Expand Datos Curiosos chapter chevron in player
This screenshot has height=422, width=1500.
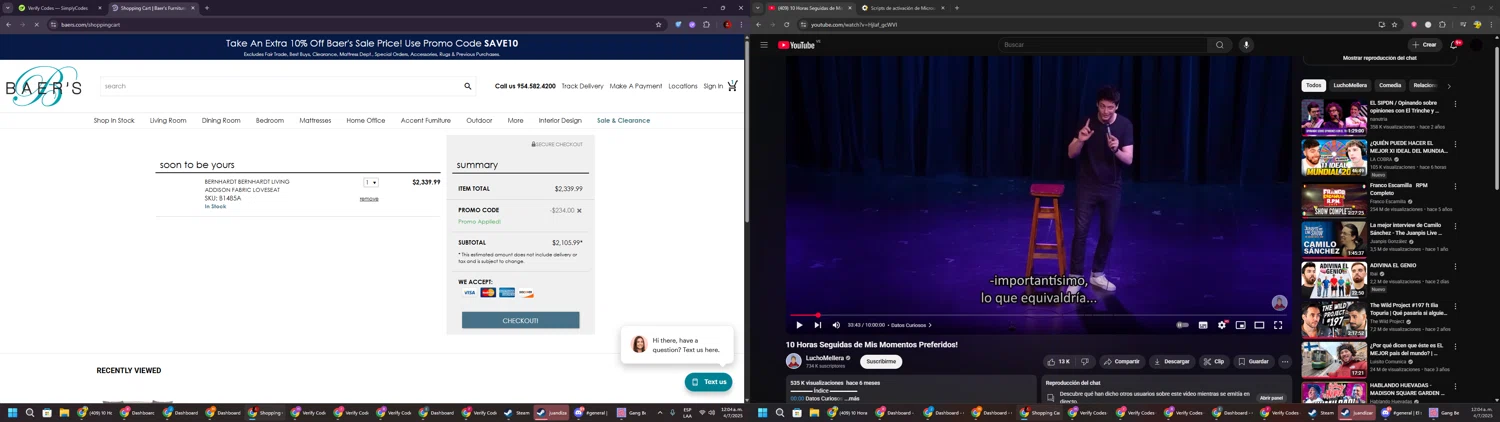pos(930,325)
